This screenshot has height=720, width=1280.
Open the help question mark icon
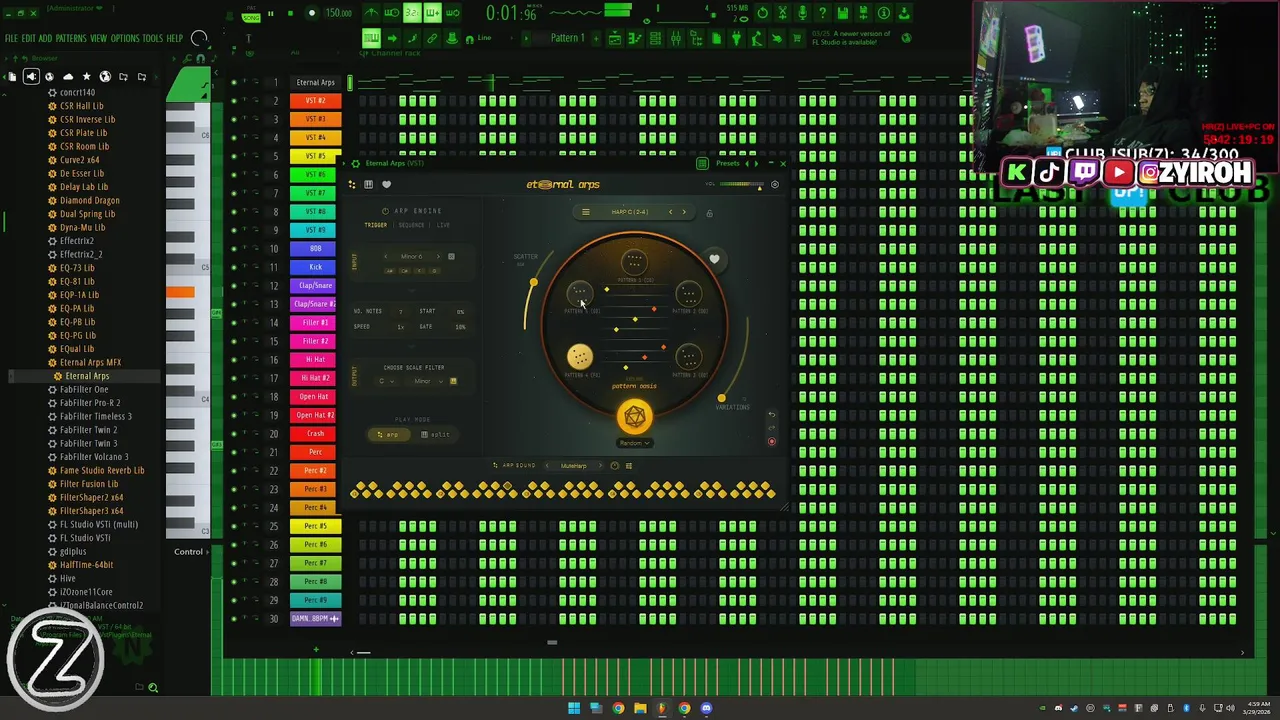[x=822, y=13]
